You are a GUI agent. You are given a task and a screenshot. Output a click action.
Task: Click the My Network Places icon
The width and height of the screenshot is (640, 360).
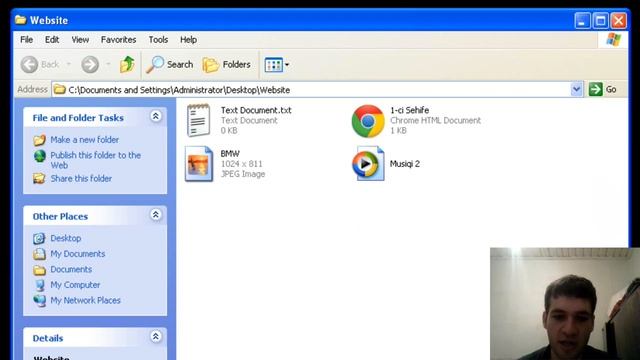click(x=40, y=300)
